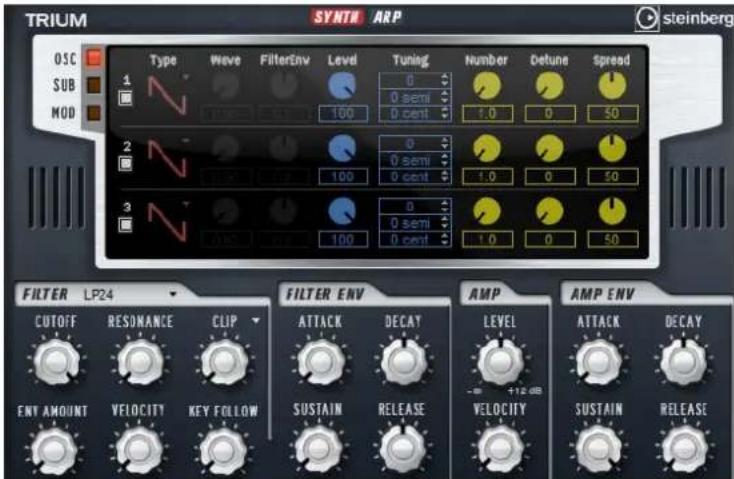The width and height of the screenshot is (734, 479).
Task: Click oscillator 1 yellow Number knob
Action: click(x=487, y=86)
